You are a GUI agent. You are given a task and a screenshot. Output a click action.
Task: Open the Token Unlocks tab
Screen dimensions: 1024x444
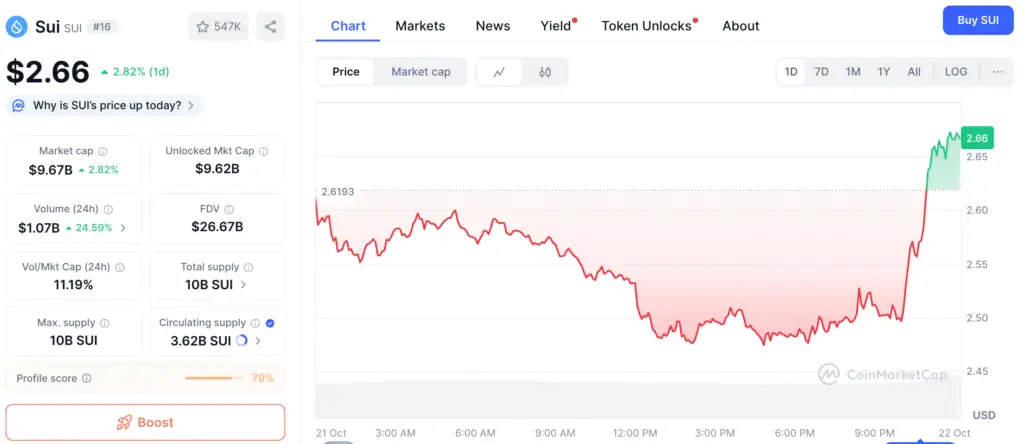(x=646, y=26)
